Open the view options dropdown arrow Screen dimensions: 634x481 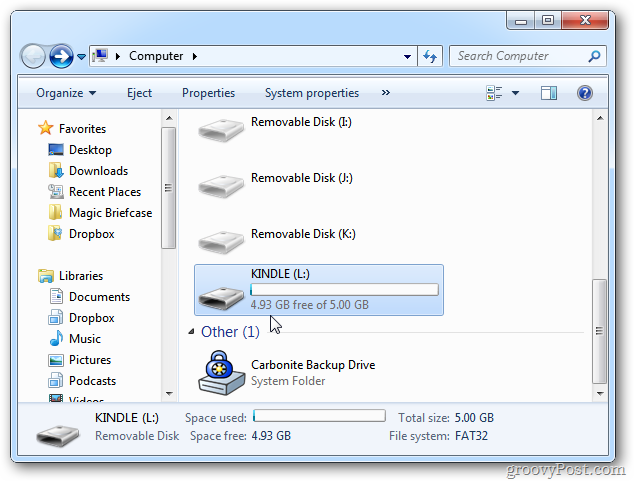pos(516,93)
